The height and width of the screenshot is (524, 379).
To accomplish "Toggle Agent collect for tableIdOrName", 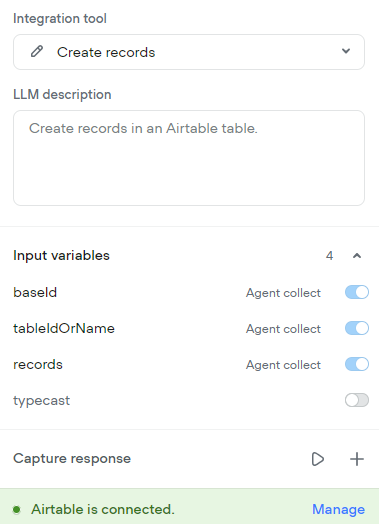I will [357, 328].
